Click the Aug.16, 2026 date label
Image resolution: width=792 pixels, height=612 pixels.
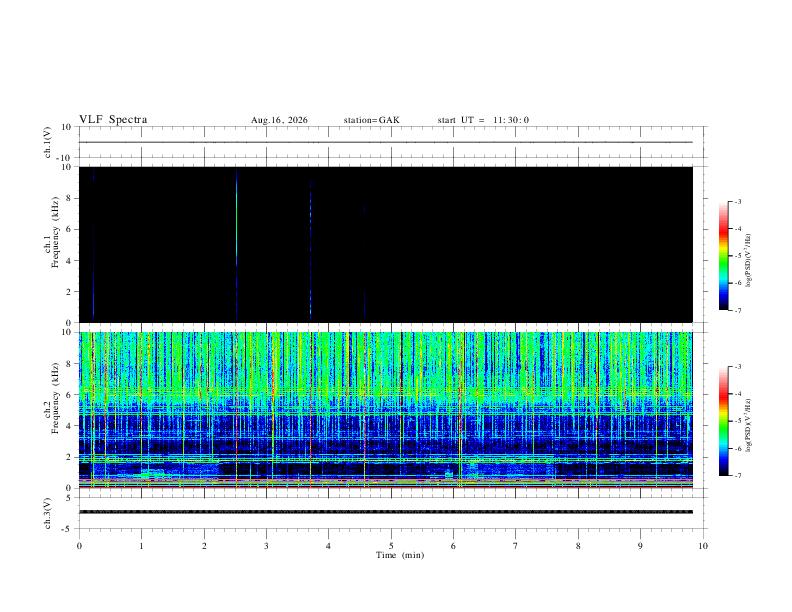(x=279, y=120)
